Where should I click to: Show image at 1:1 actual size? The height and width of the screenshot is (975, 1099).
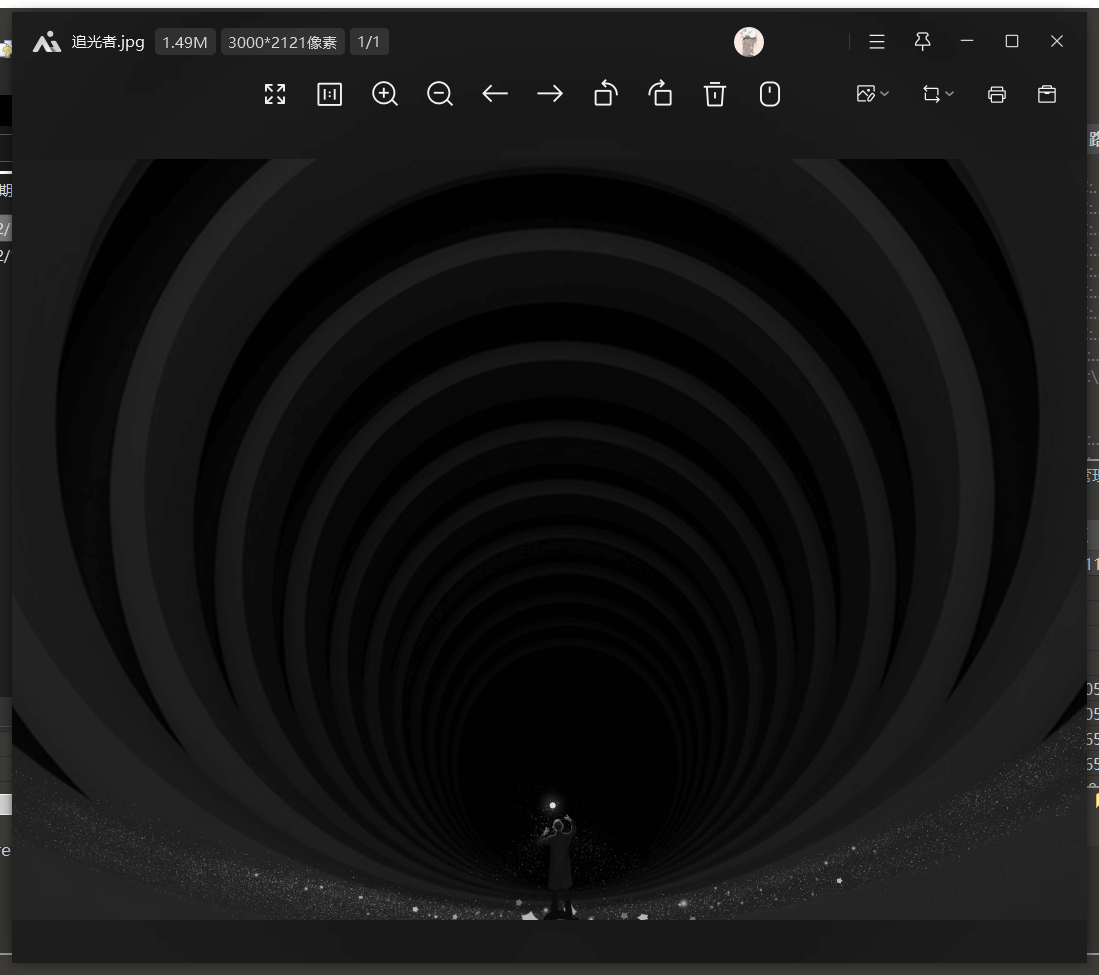click(x=329, y=94)
